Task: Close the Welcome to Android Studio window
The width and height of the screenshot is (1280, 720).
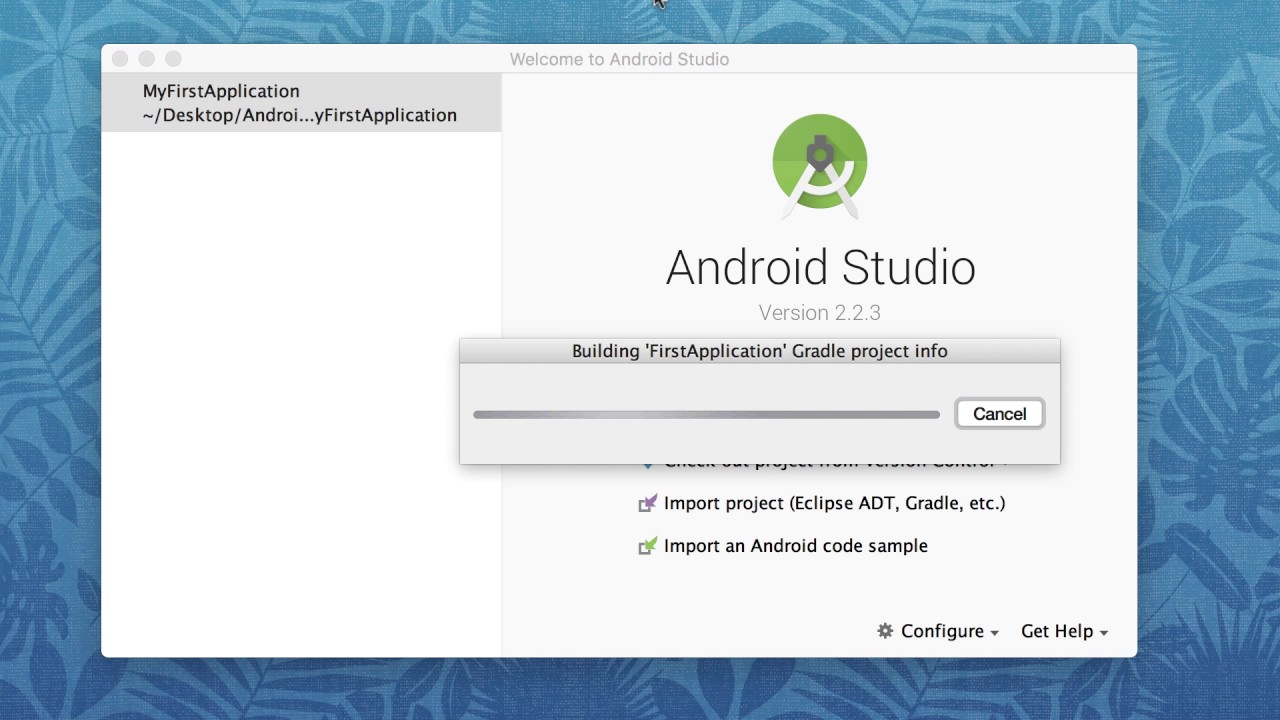Action: (120, 59)
